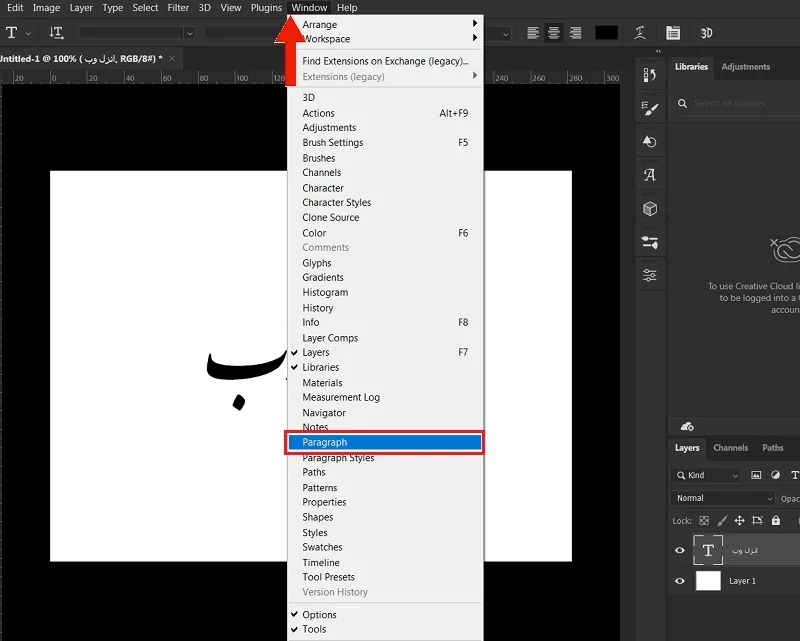This screenshot has height=641, width=800.
Task: Open the Normal blend mode dropdown
Action: (723, 498)
